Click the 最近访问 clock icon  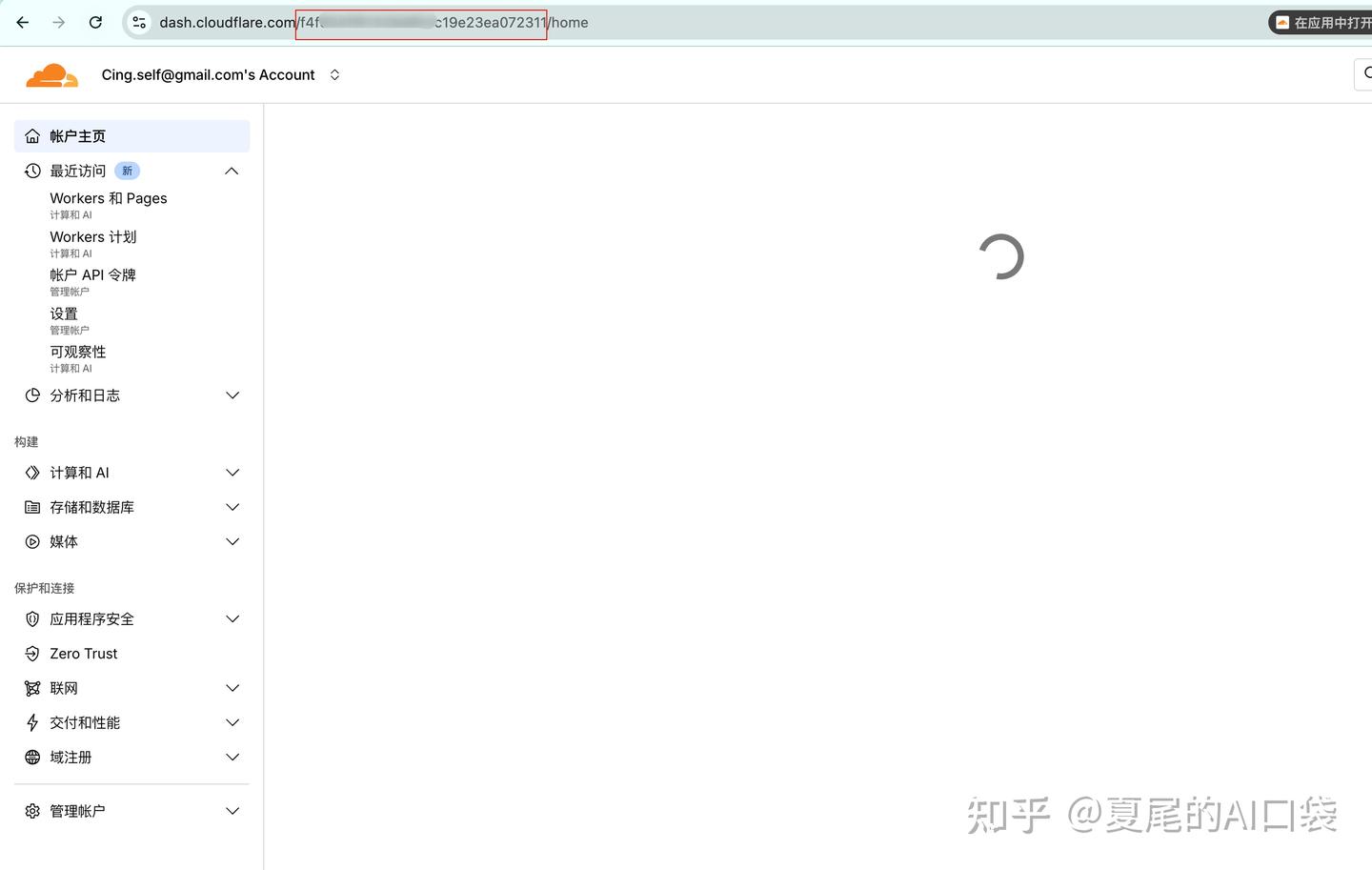coord(31,170)
